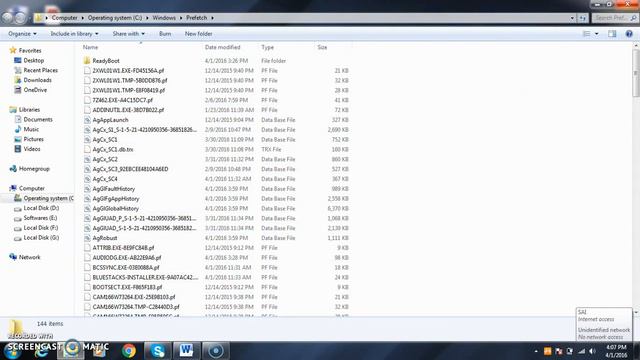The image size is (640, 360).
Task: Refresh the current folder view
Action: tap(582, 18)
